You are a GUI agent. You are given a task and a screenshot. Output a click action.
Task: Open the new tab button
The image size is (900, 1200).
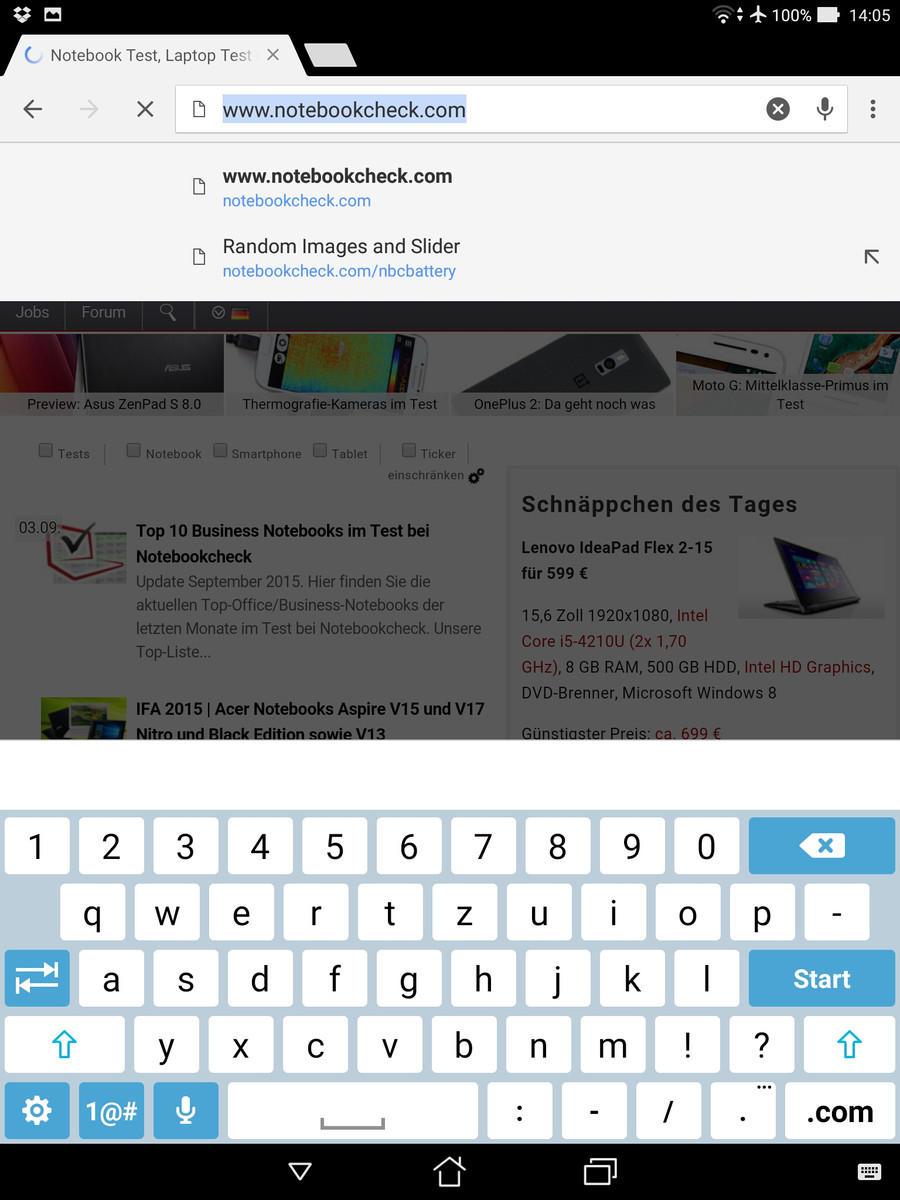[x=329, y=56]
